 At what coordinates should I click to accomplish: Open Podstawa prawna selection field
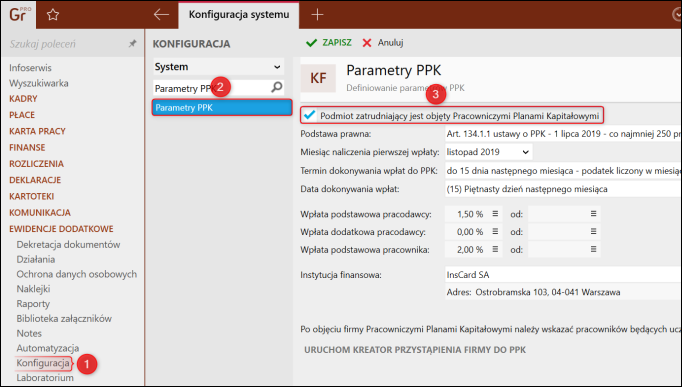563,134
